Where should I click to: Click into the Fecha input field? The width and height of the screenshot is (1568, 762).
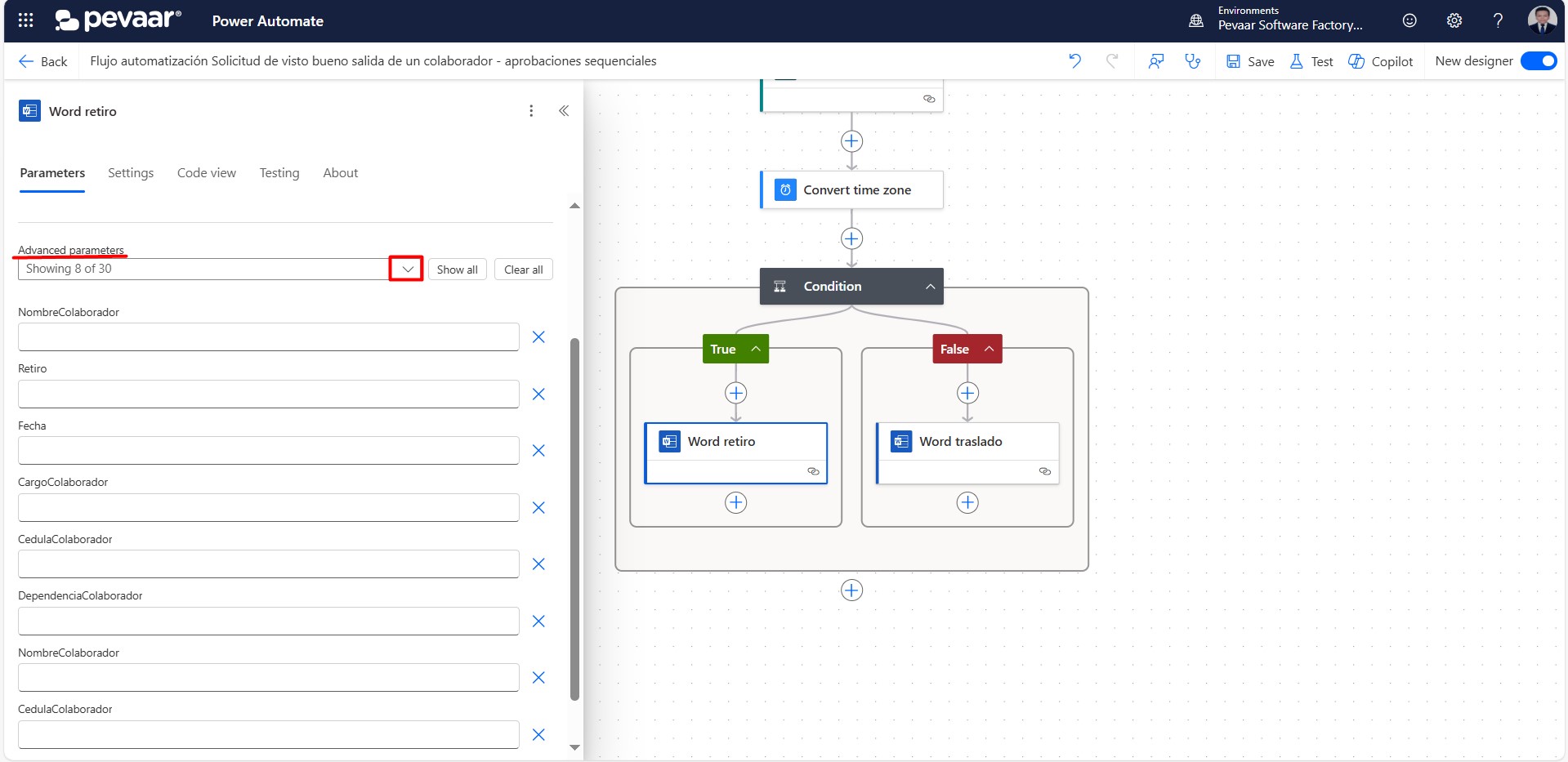(268, 451)
